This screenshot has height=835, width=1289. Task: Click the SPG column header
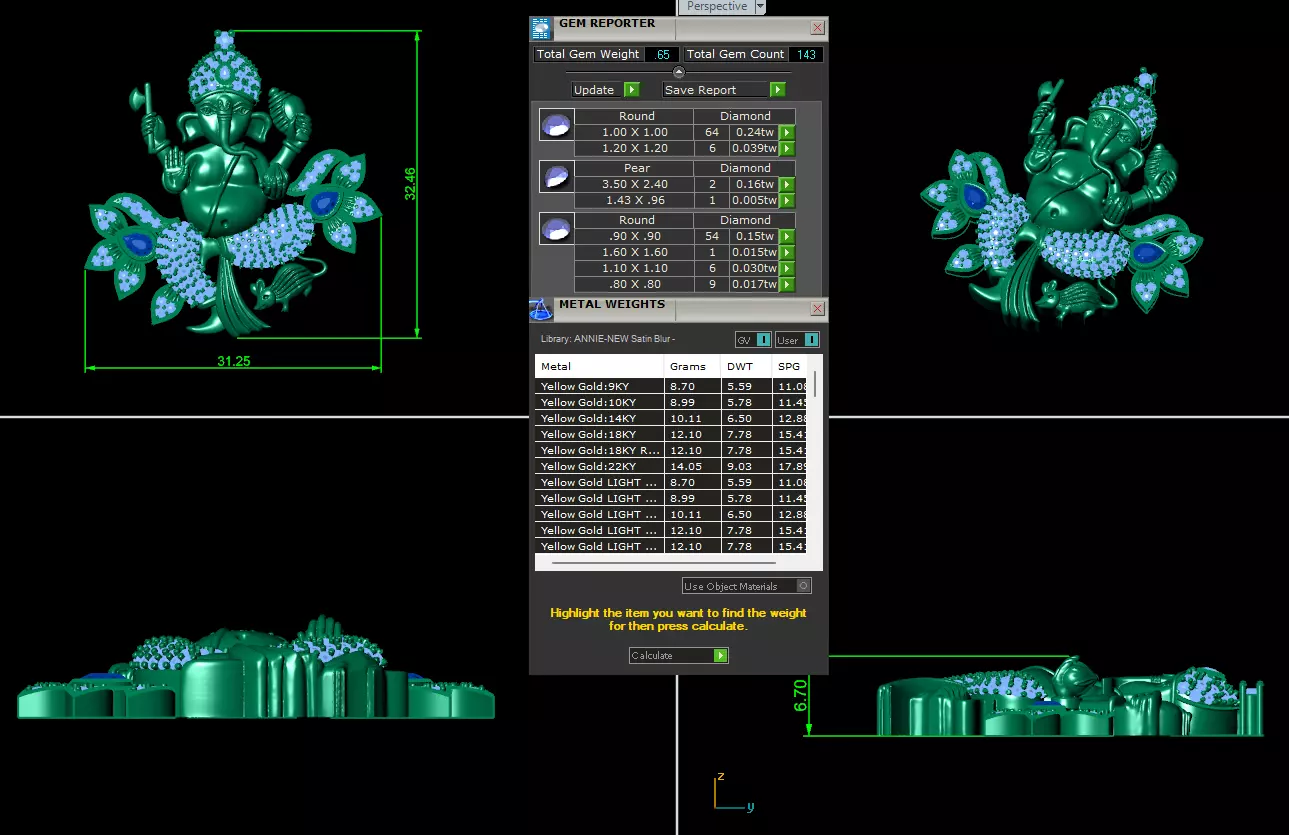tap(790, 366)
